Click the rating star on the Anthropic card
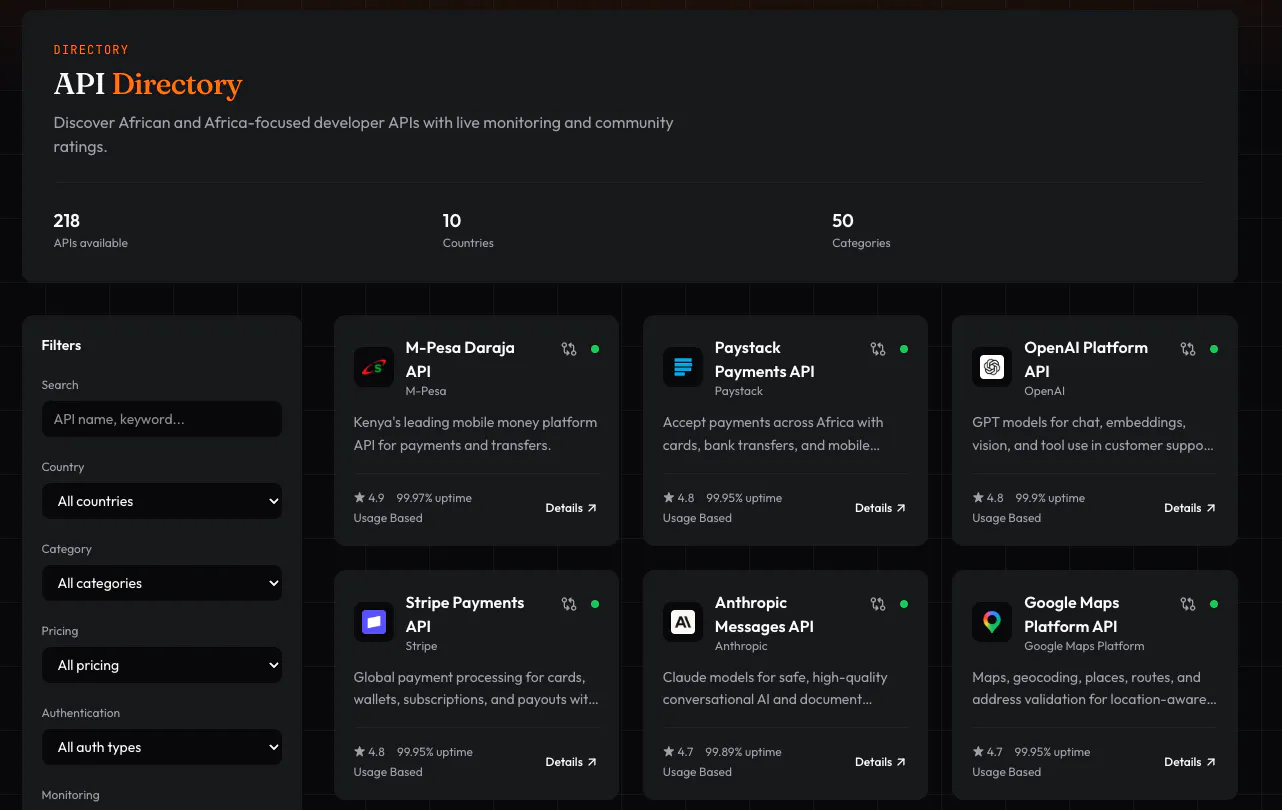Viewport: 1282px width, 810px height. click(669, 751)
